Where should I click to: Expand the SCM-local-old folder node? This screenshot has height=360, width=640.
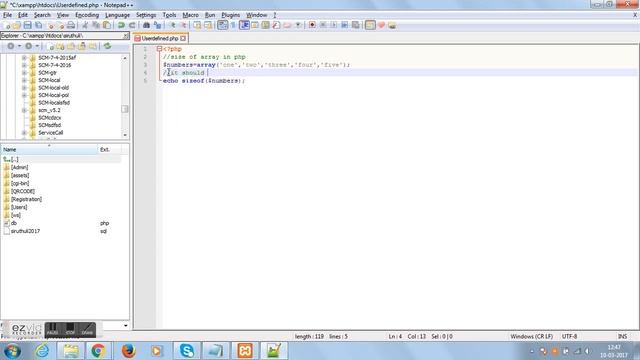click(x=24, y=88)
